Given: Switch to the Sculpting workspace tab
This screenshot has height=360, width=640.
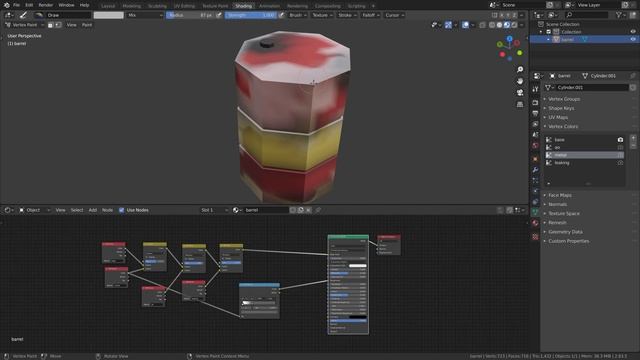Looking at the screenshot, I should pos(157,6).
